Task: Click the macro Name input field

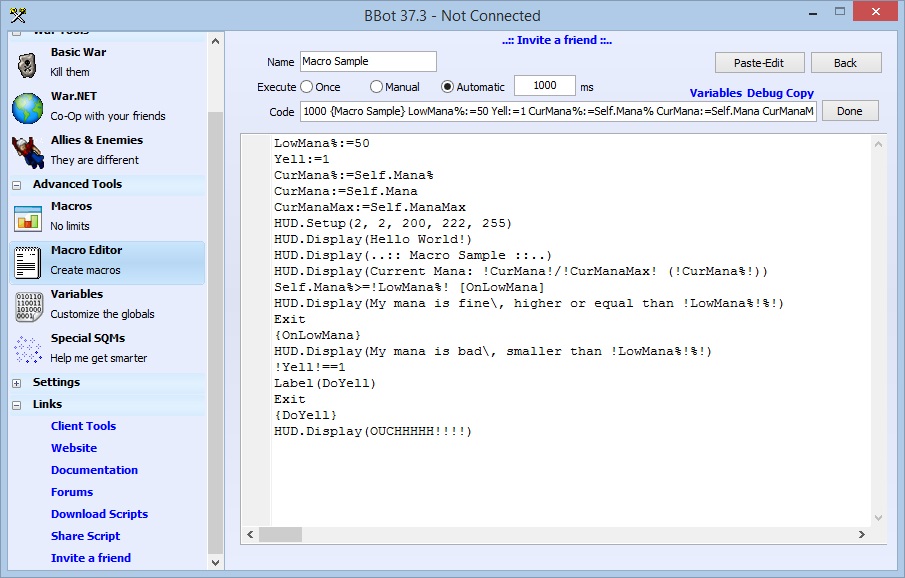Action: click(x=367, y=62)
